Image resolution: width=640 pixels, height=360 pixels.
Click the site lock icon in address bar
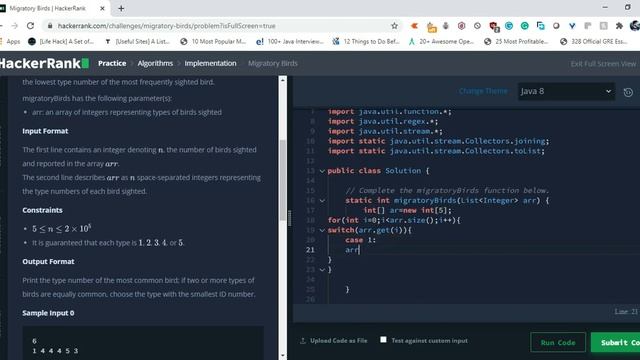[50, 26]
